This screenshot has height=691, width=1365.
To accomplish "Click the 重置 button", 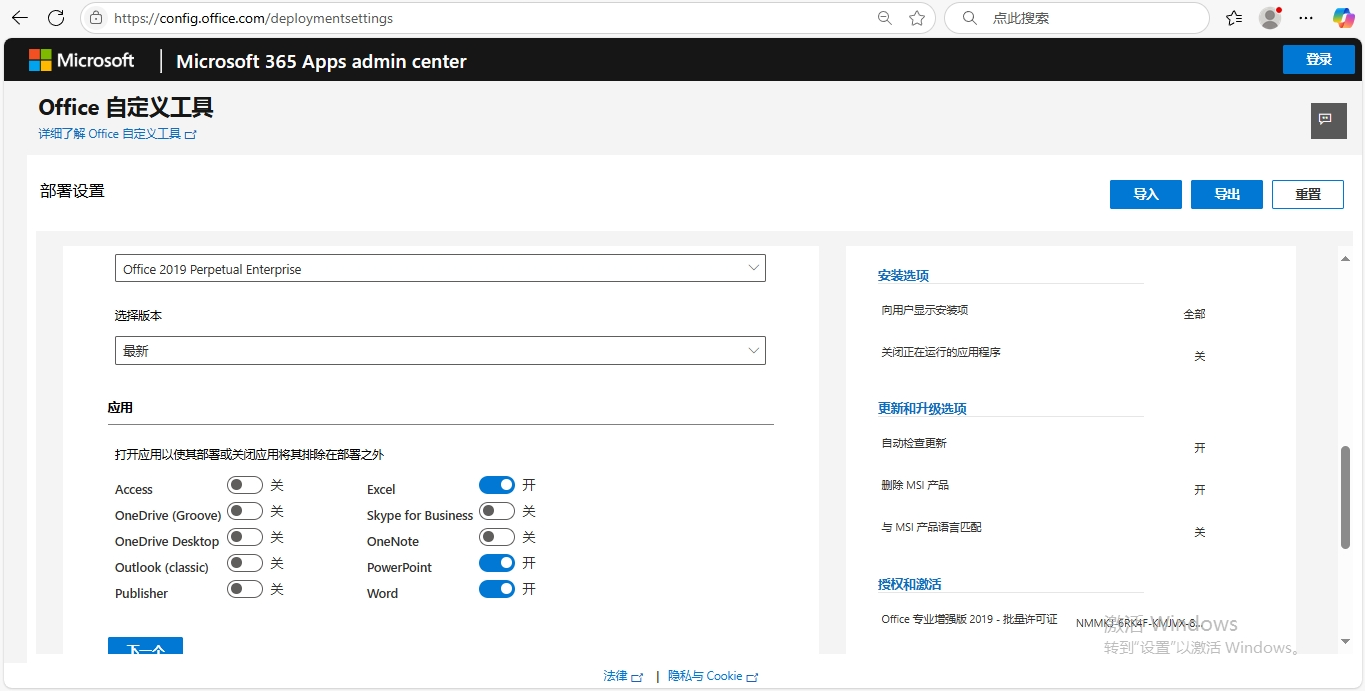I will click(1308, 194).
